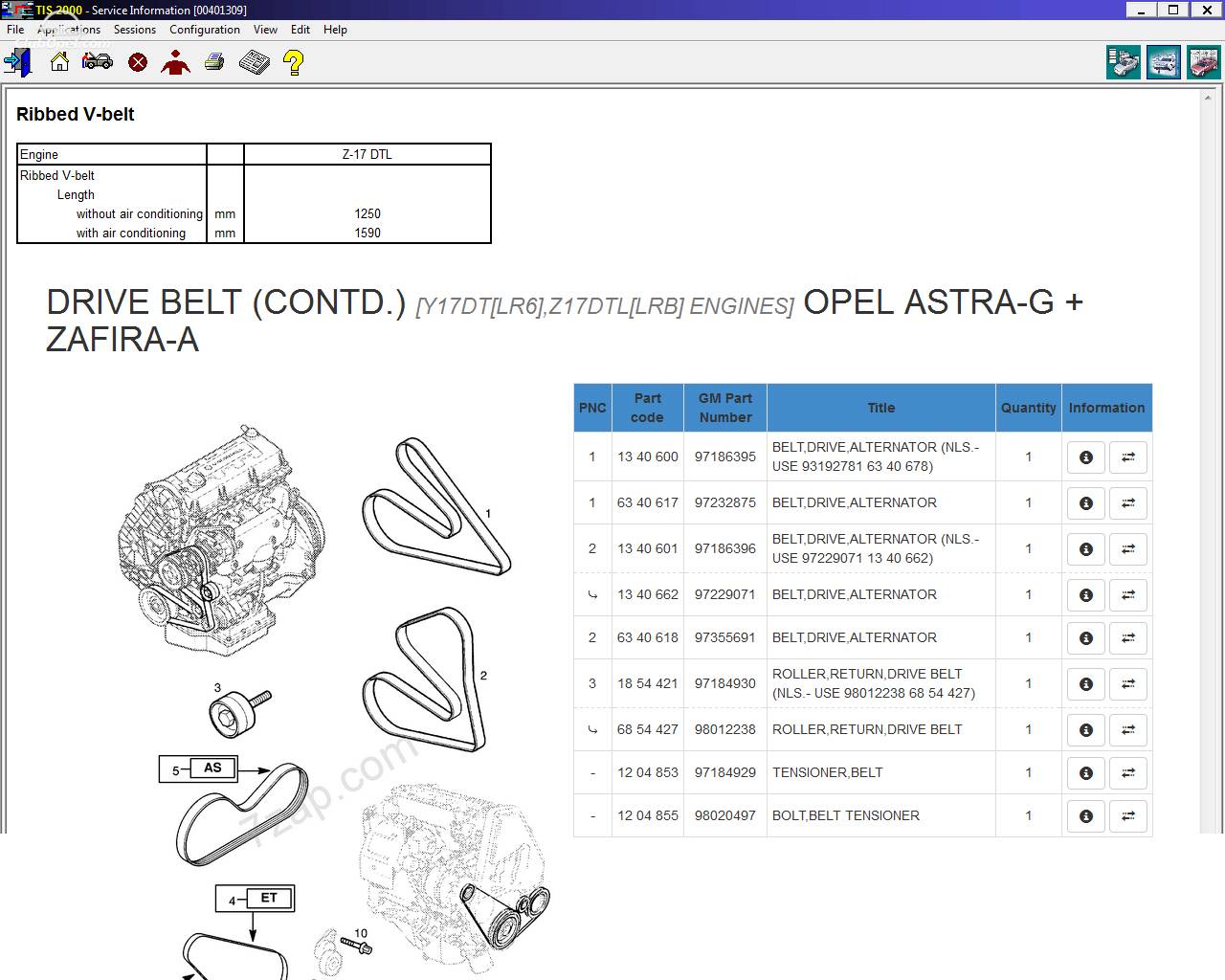This screenshot has width=1225, height=980.
Task: Select part code 63 40 617
Action: (x=648, y=503)
